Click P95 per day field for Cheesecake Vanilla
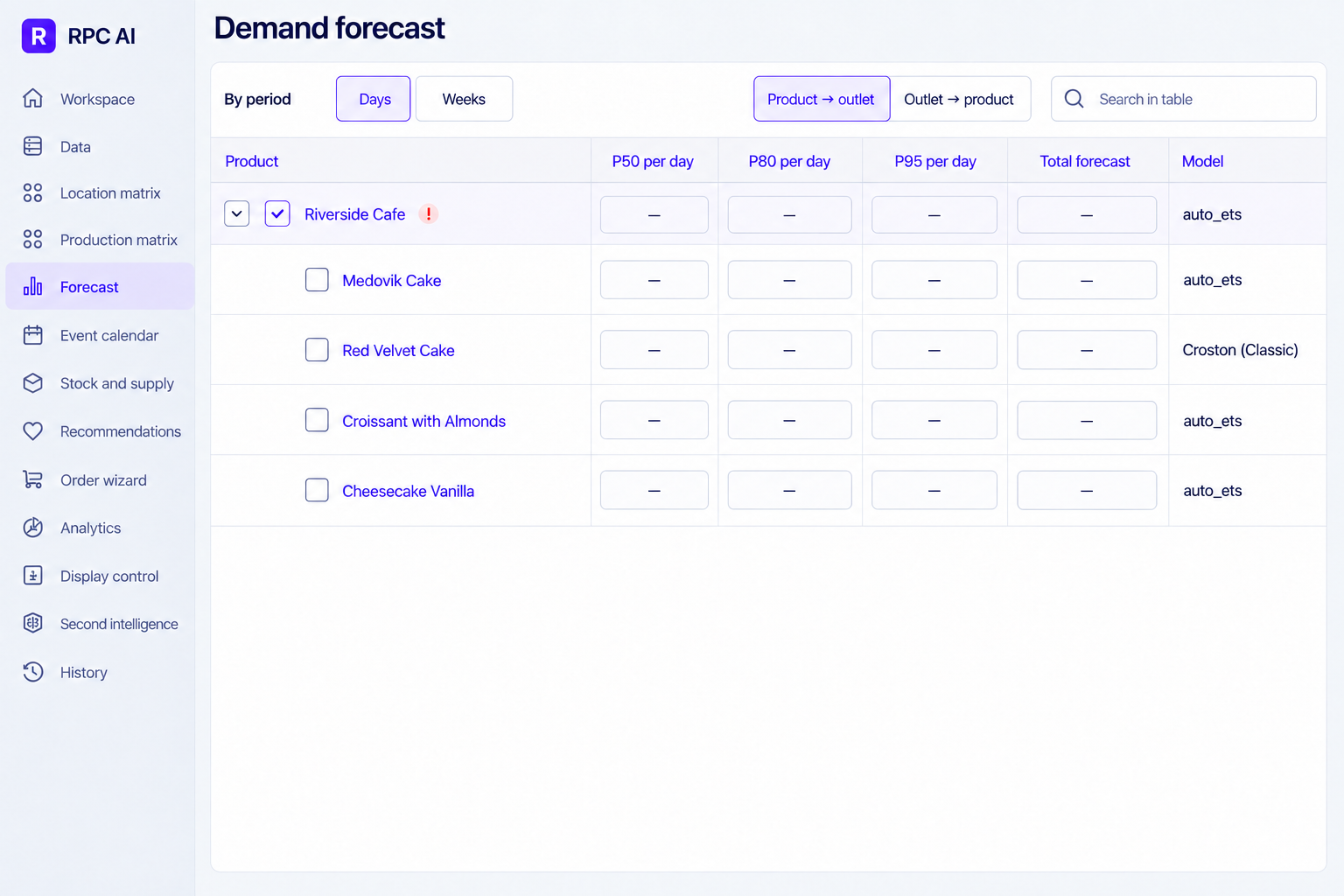This screenshot has width=1344, height=896. click(x=934, y=490)
